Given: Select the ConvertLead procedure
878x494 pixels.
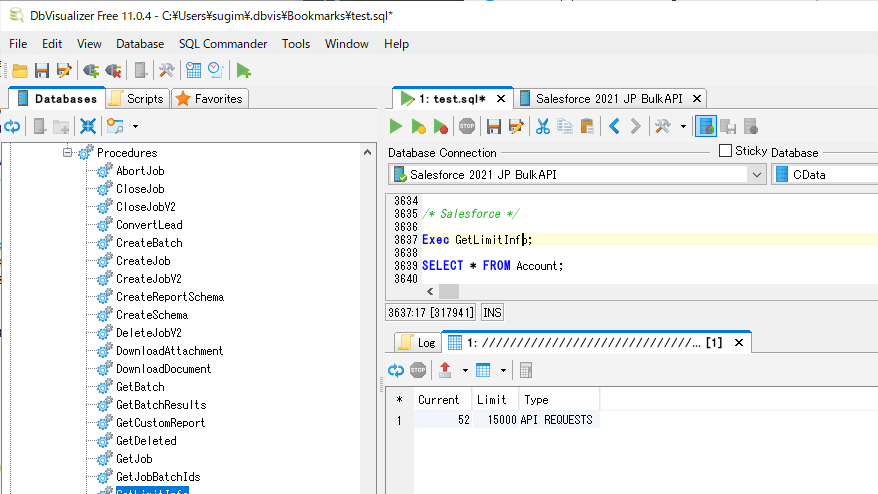Looking at the screenshot, I should 149,225.
